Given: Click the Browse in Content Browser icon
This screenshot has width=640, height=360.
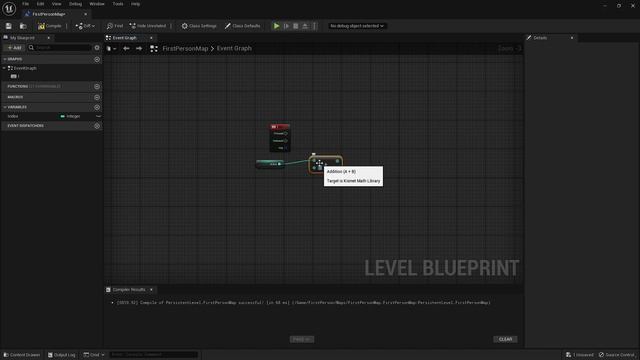Looking at the screenshot, I should coord(23,26).
